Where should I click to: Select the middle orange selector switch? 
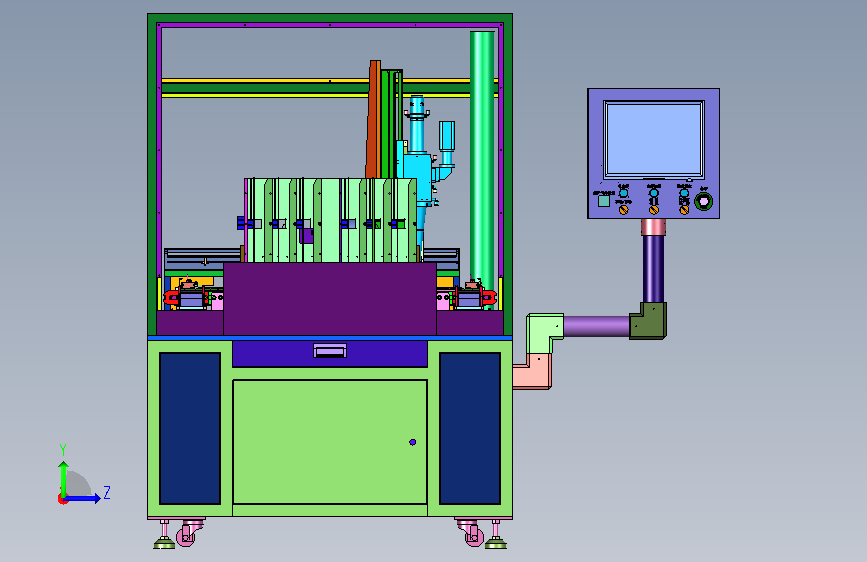[x=654, y=210]
